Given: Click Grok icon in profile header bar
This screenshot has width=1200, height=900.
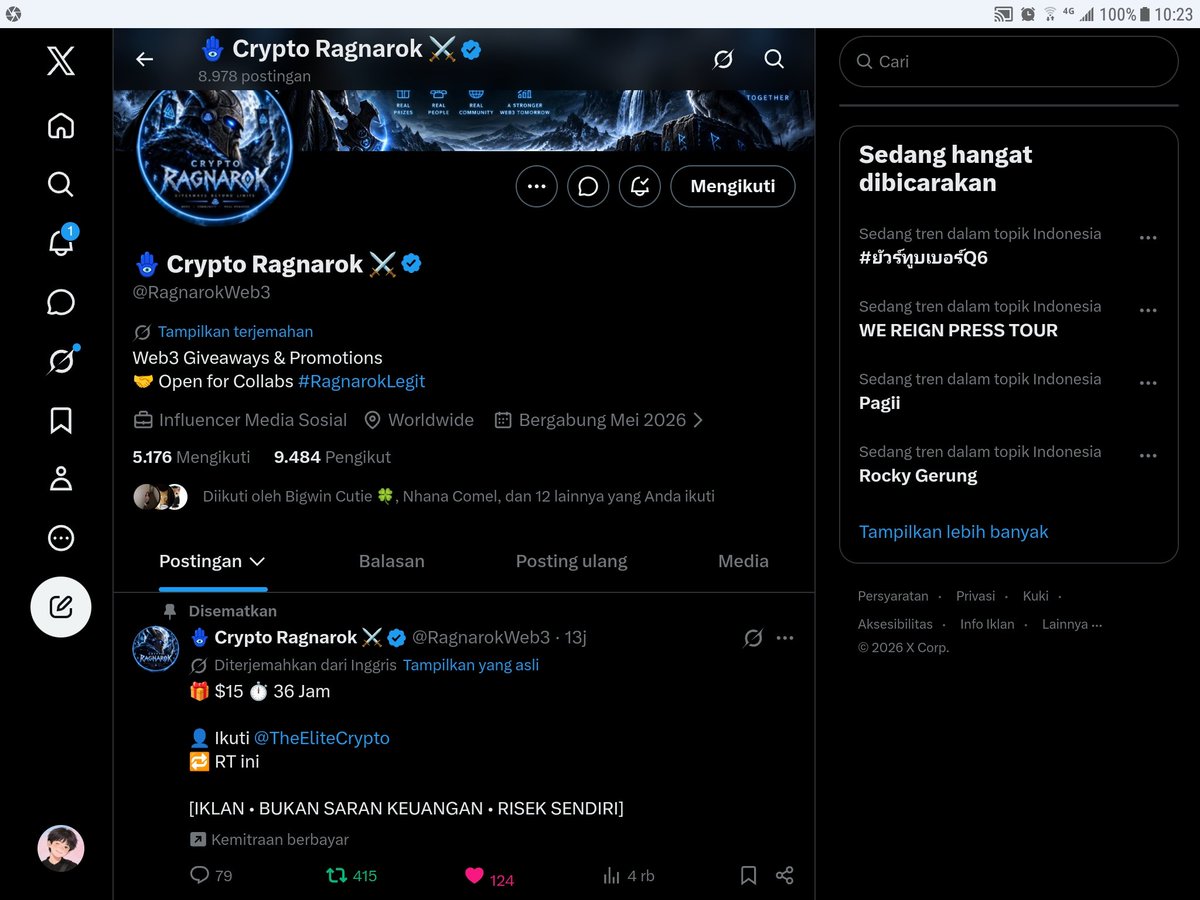Looking at the screenshot, I should 723,60.
